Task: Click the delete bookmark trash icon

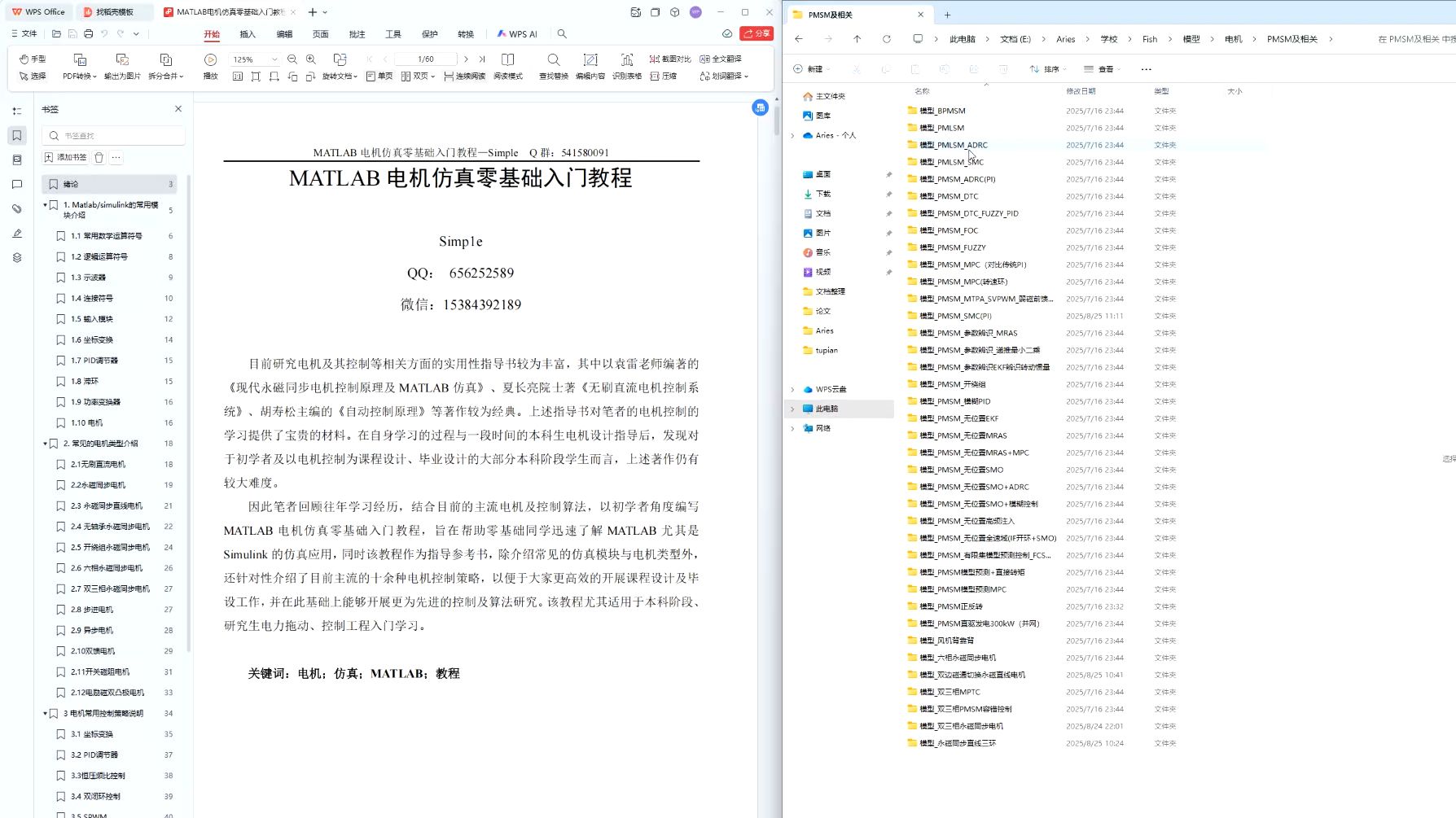Action: pos(99,157)
